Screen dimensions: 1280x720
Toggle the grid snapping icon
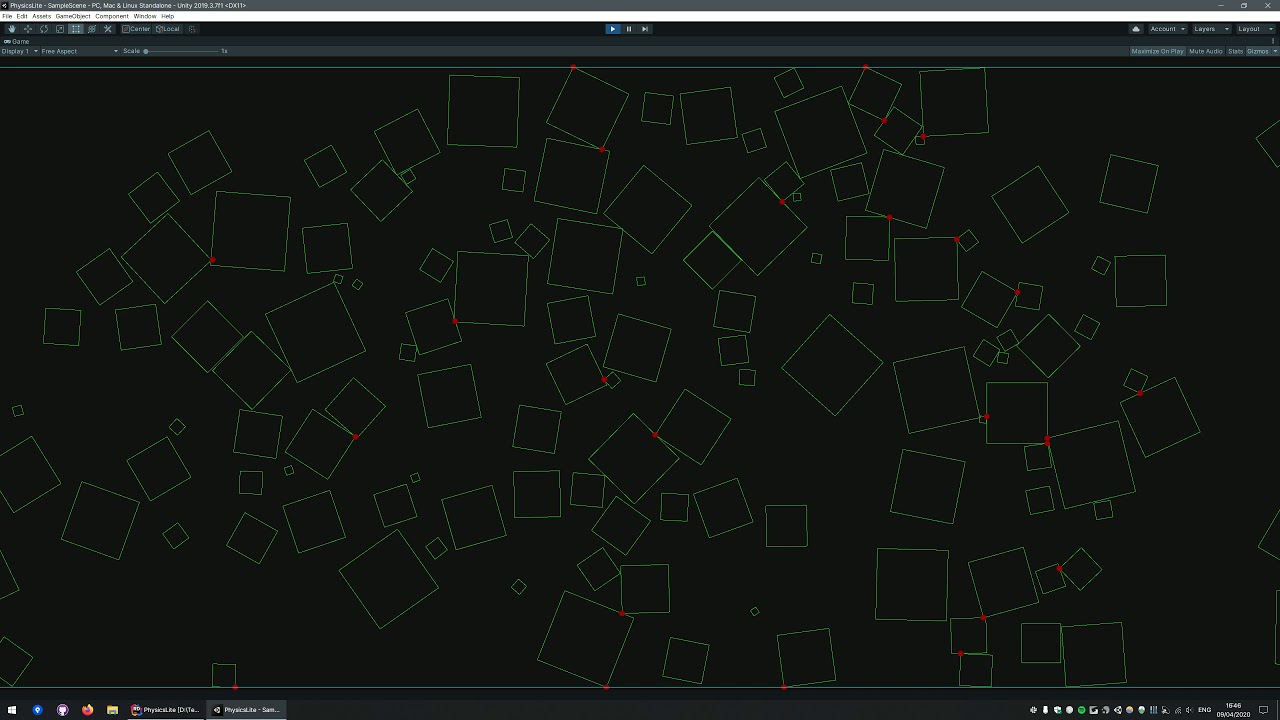192,29
